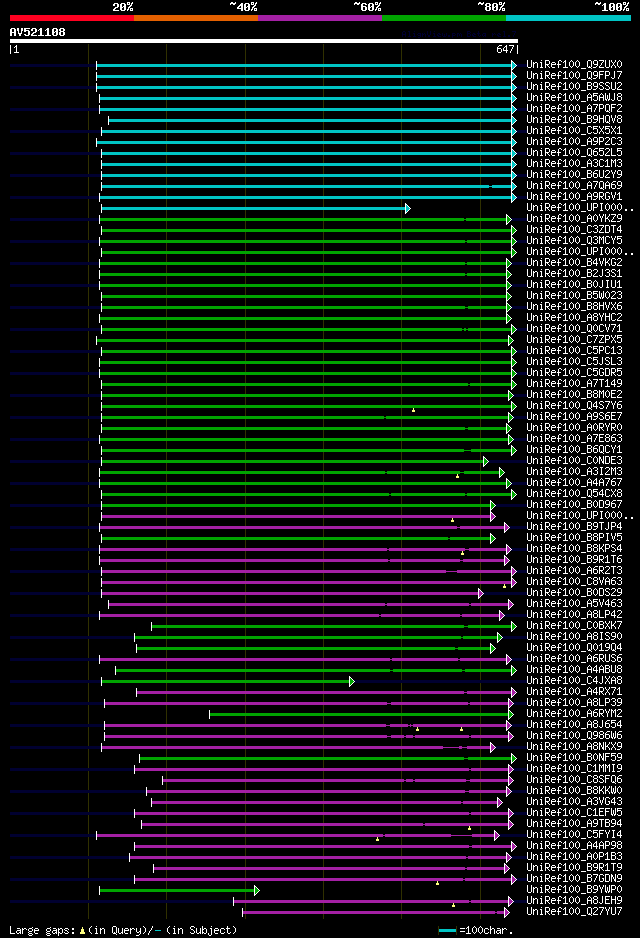Image resolution: width=640 pixels, height=938 pixels.
Task: Click the green alignment bar of UniRef100_Q0CV71
Action: (x=309, y=330)
